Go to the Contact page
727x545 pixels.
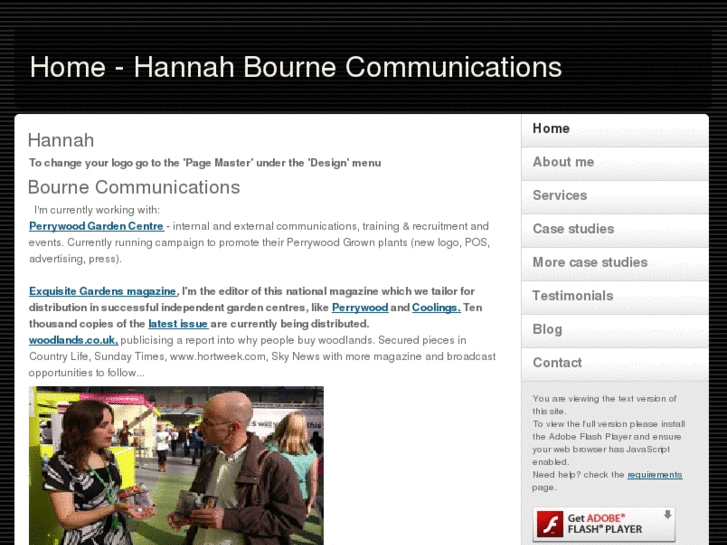tap(615, 363)
